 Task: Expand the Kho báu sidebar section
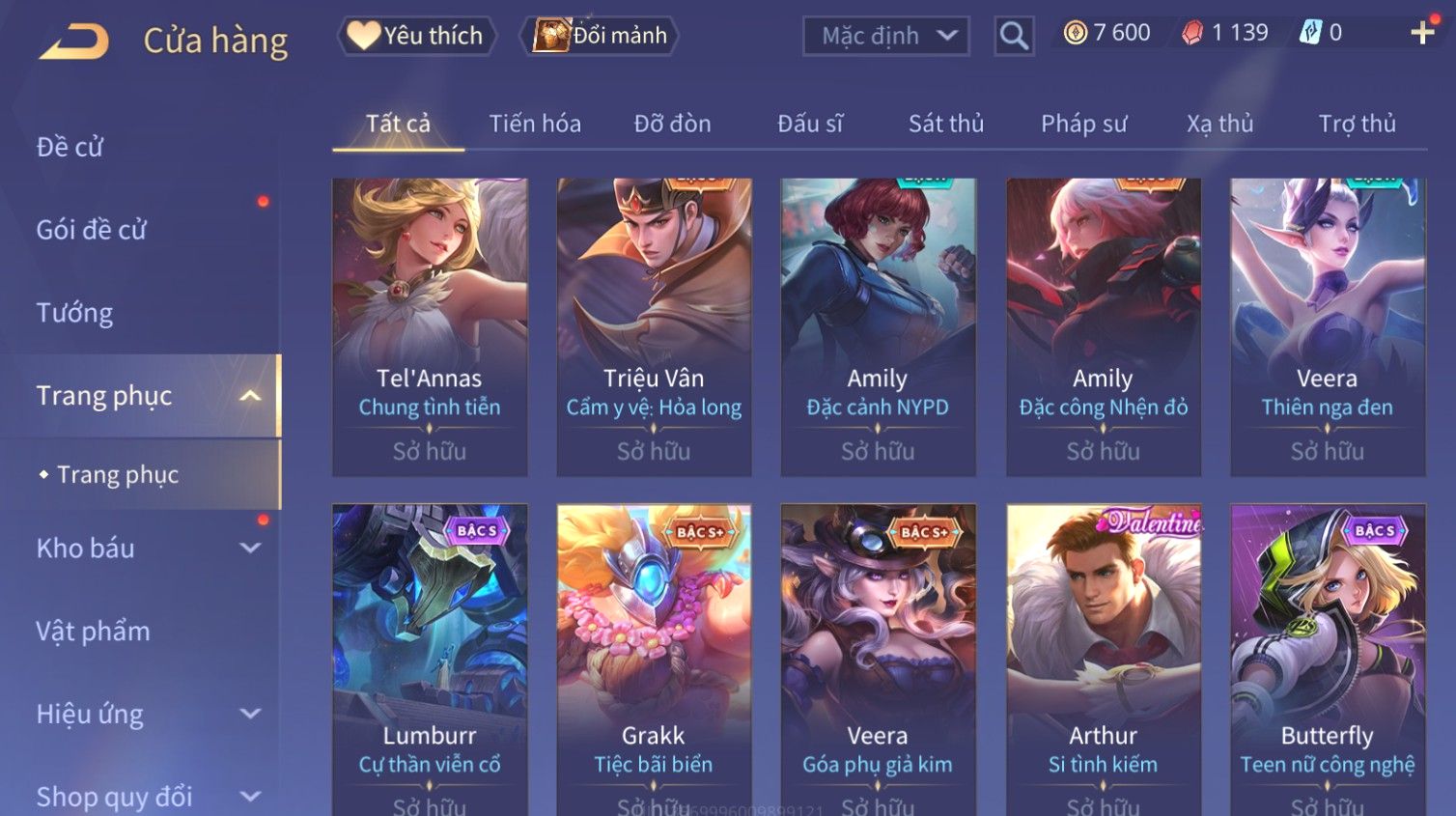point(250,549)
